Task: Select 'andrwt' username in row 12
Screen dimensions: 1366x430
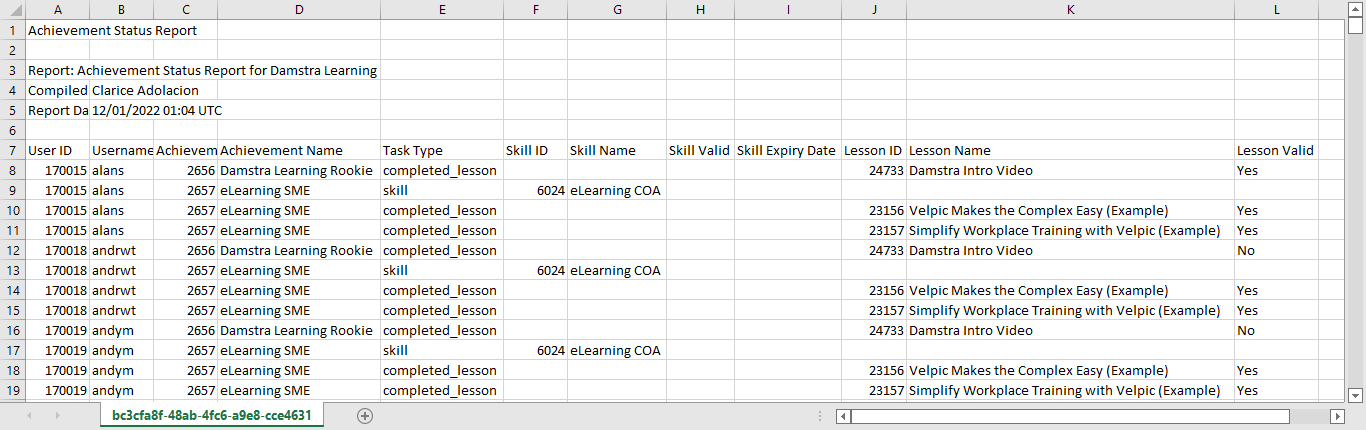Action: [121, 250]
